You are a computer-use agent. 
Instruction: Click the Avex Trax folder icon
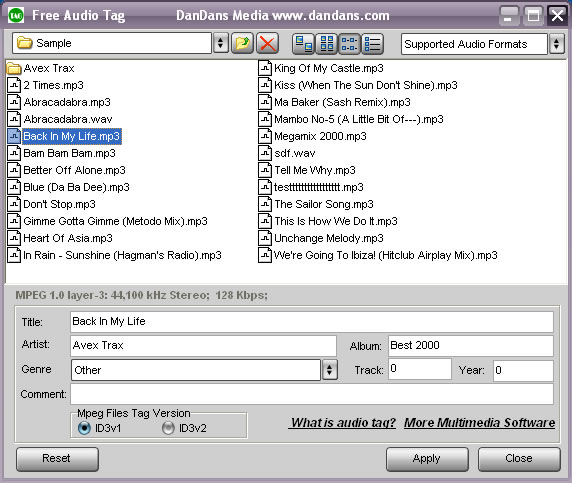[14, 68]
